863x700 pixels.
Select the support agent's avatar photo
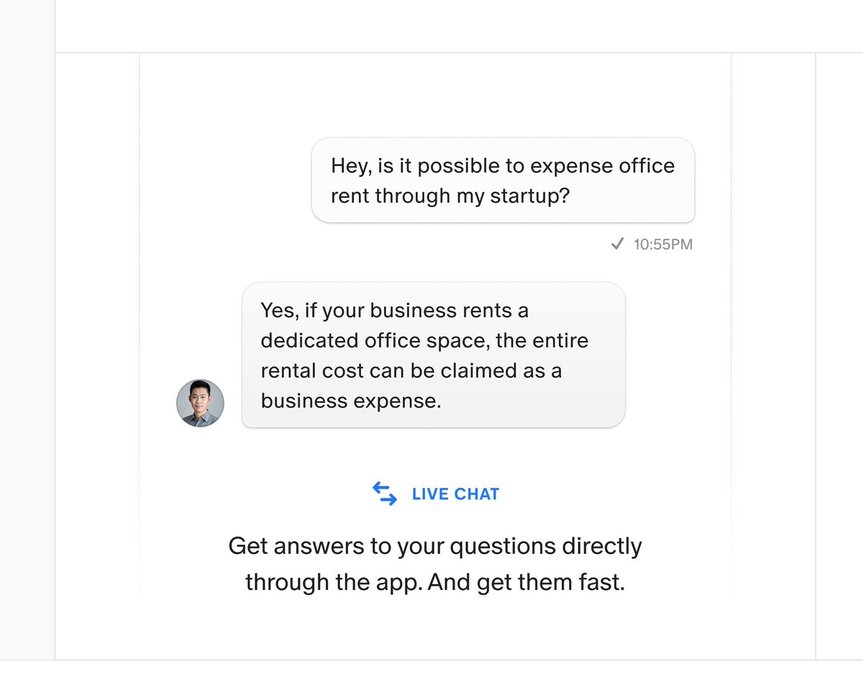(200, 403)
